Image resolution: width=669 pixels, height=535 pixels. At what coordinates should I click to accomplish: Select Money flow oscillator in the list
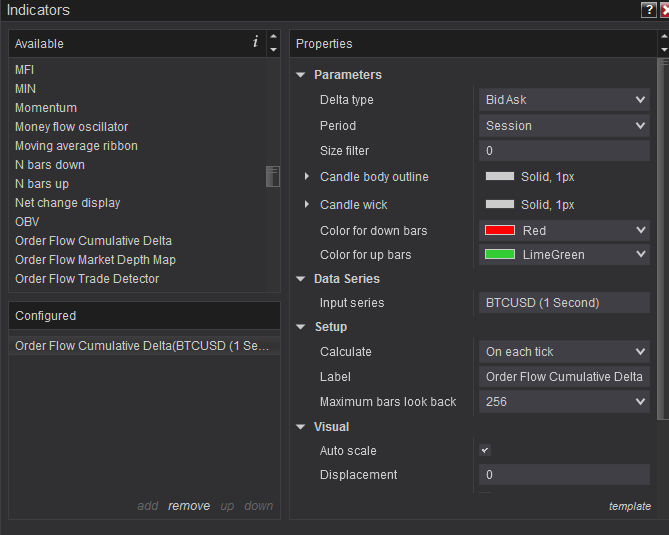pyautogui.click(x=72, y=127)
